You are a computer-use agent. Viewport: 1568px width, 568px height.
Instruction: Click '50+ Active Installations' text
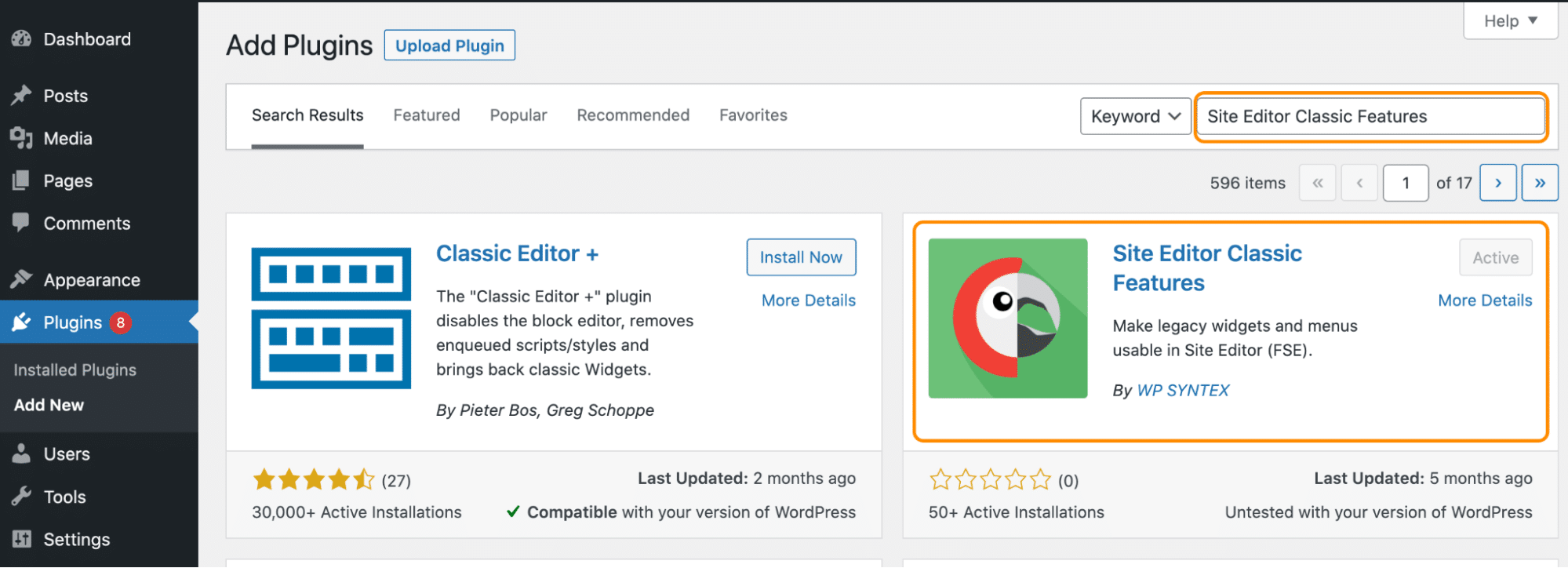tap(1017, 512)
